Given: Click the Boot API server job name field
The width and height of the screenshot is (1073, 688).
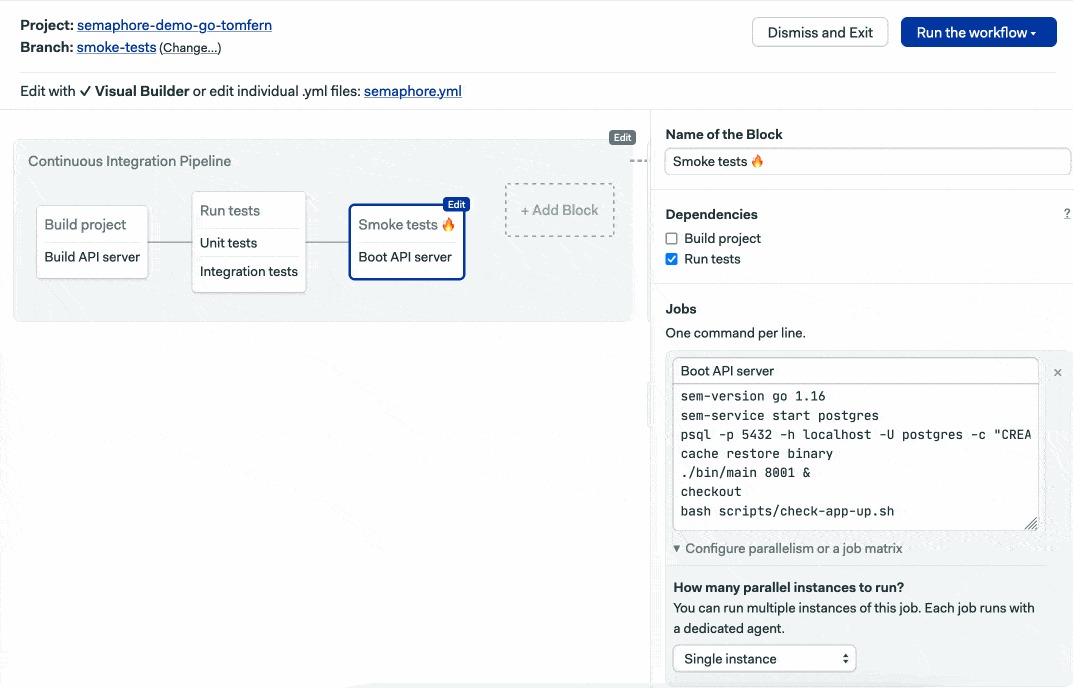Looking at the screenshot, I should [x=855, y=371].
